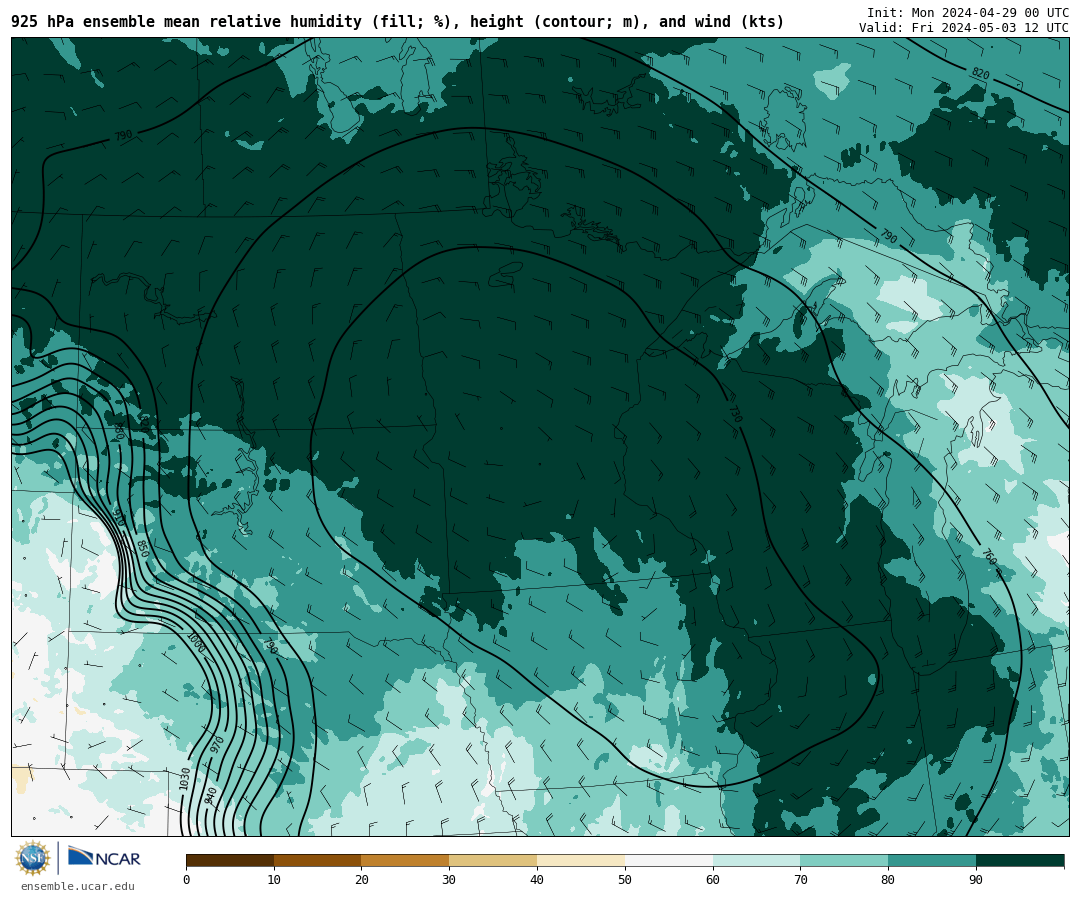Viewport: 1080px width, 899px height.
Task: Click the colorbar tick label 80
Action: coord(888,880)
